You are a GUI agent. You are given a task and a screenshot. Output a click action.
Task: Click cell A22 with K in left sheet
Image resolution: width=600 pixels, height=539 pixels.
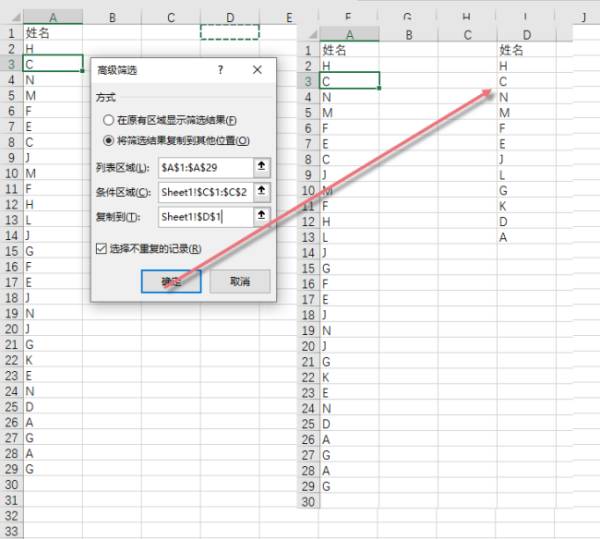click(x=53, y=360)
